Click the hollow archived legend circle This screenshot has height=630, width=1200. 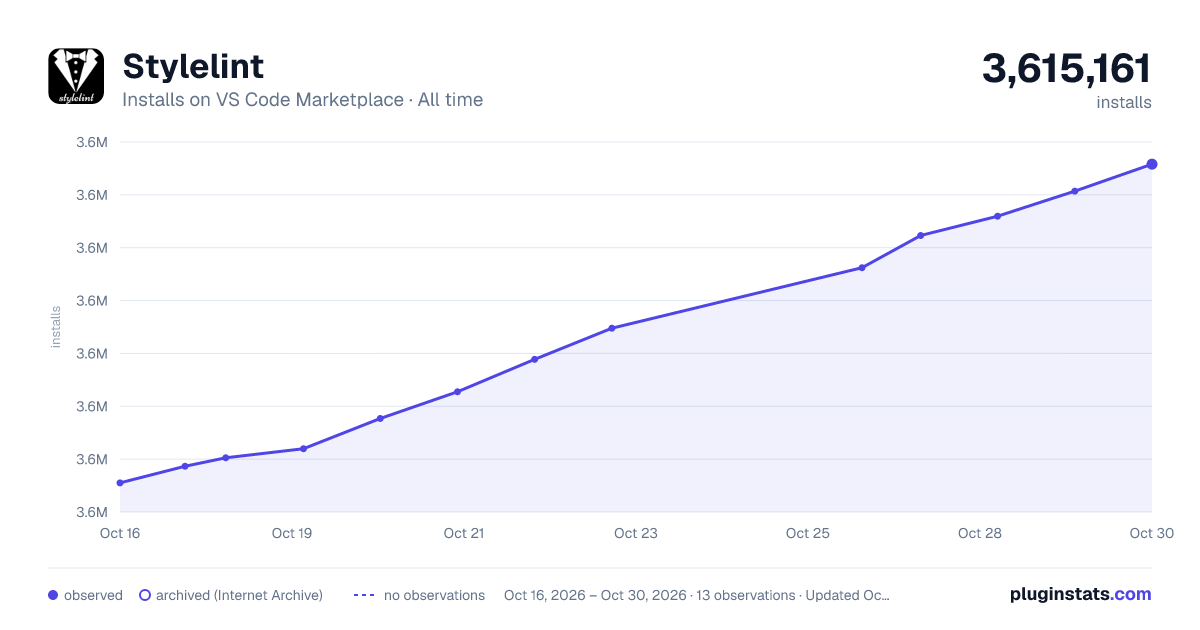145,595
